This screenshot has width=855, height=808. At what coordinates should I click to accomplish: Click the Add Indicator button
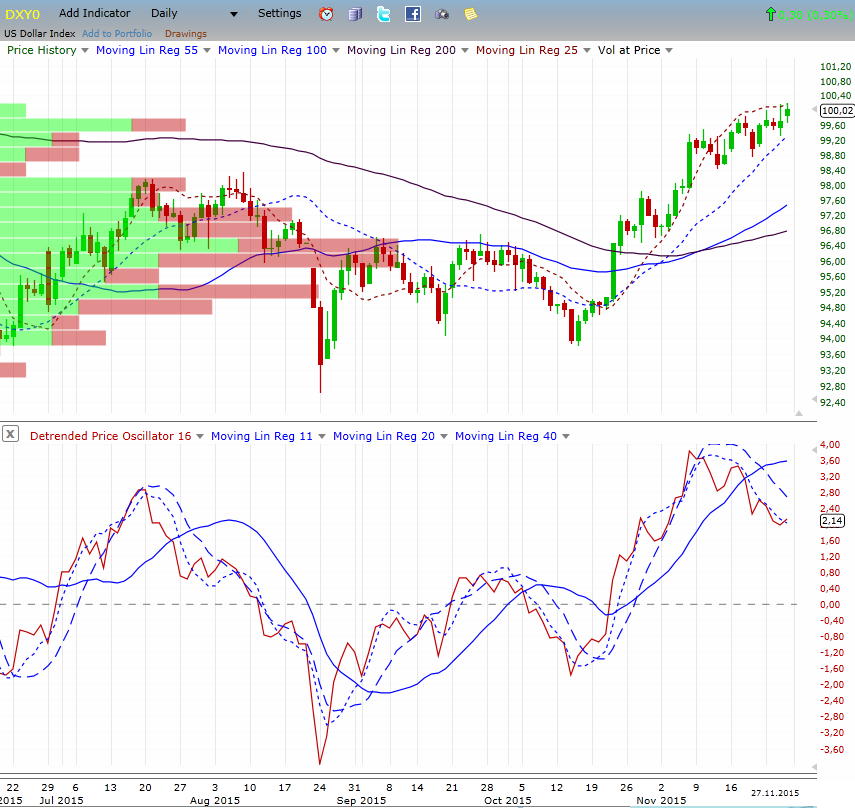tap(95, 13)
